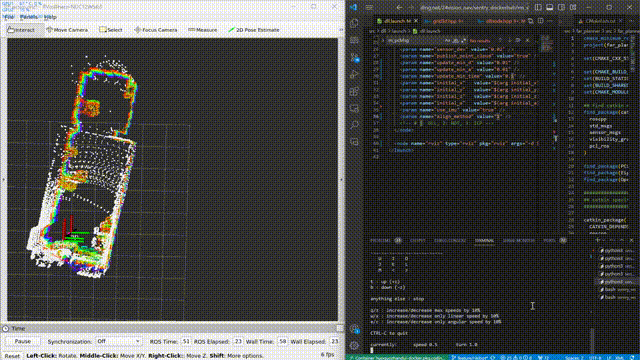This screenshot has width=640, height=360.
Task: Open Remote Explorer in activity bar
Action: 354,108
